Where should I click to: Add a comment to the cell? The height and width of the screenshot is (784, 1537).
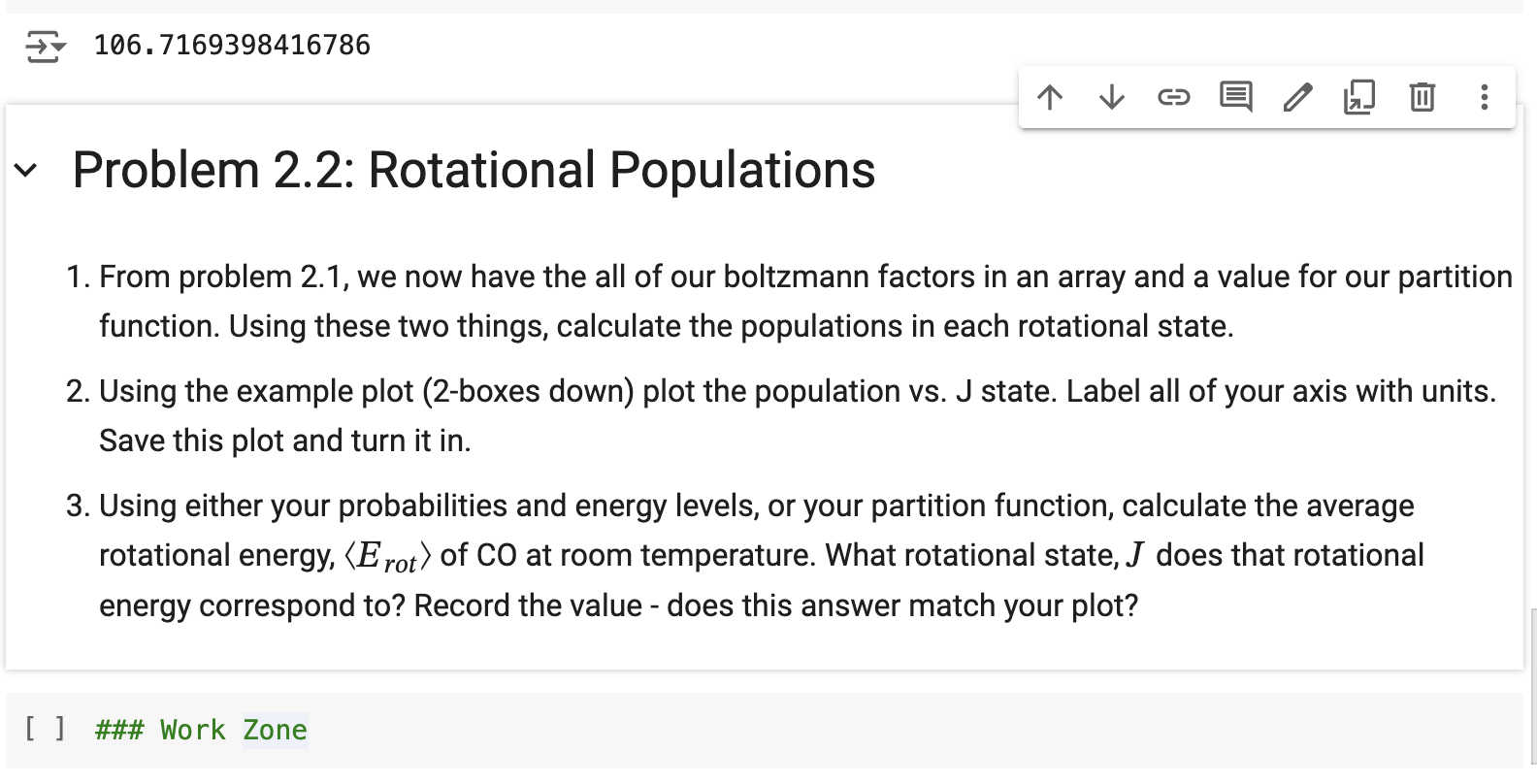[1235, 97]
